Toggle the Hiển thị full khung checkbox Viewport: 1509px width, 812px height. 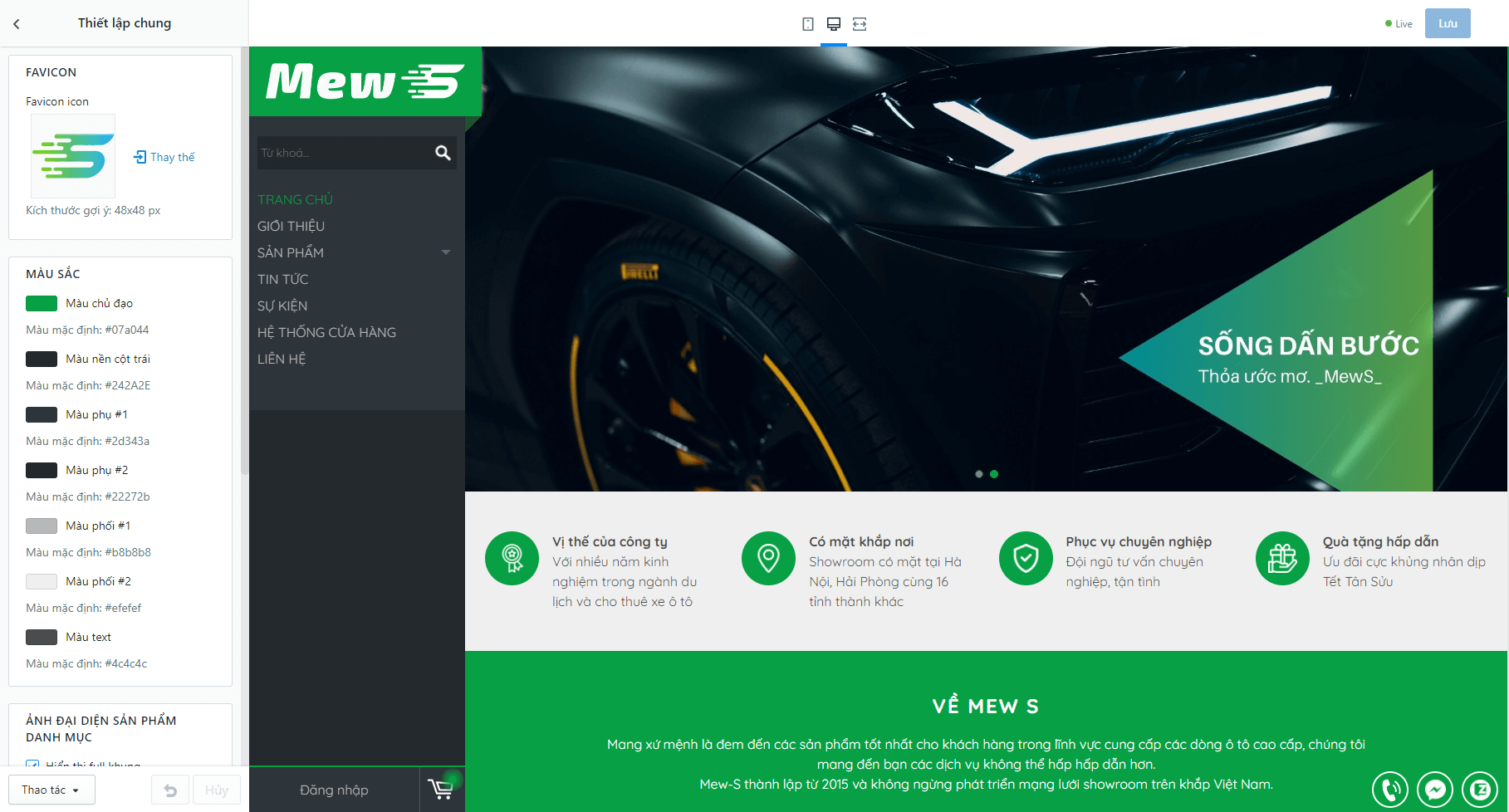tap(32, 764)
